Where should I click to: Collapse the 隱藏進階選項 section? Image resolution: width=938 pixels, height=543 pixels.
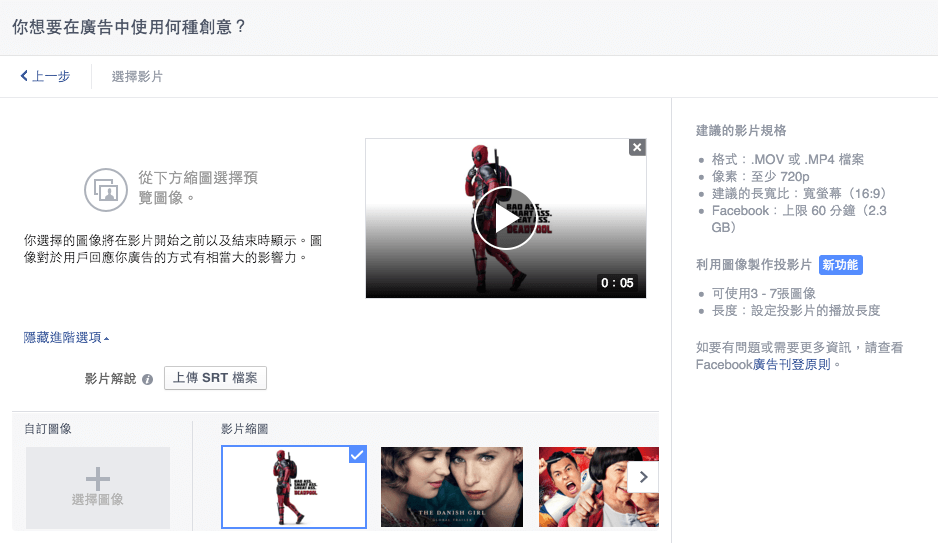tap(66, 337)
